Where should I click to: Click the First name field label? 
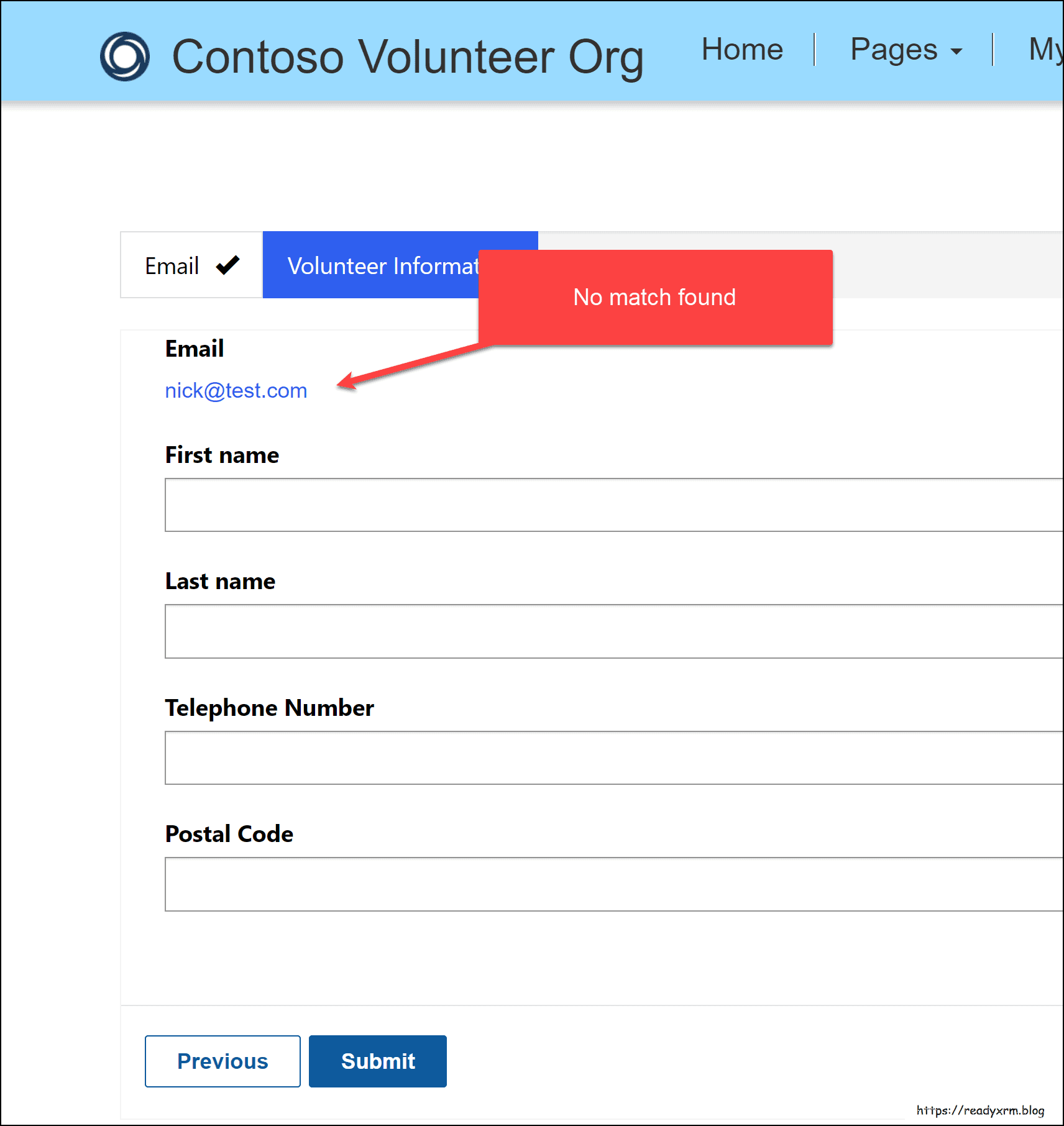click(x=222, y=455)
